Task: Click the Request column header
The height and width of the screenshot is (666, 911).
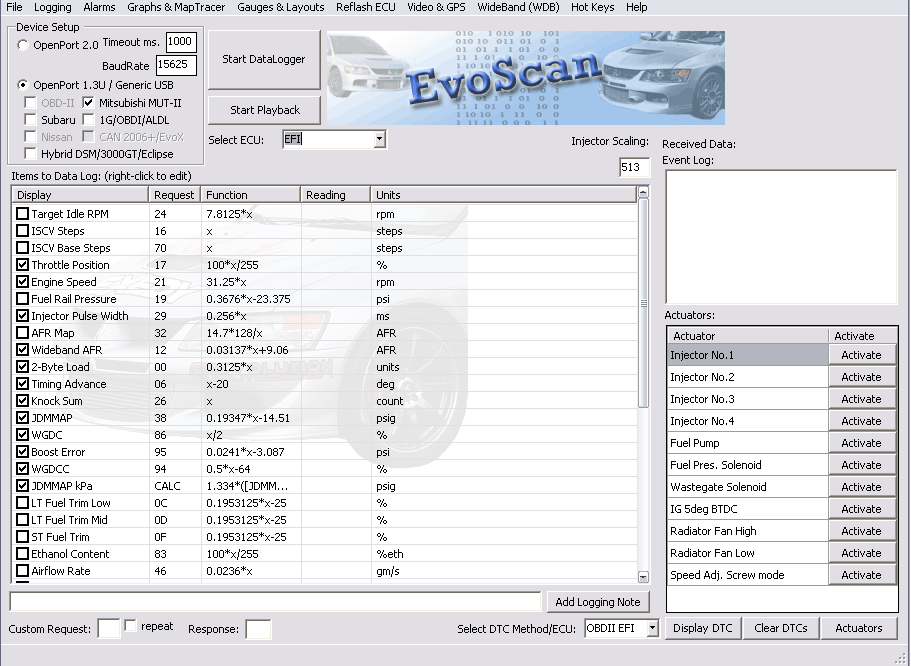Action: point(175,195)
